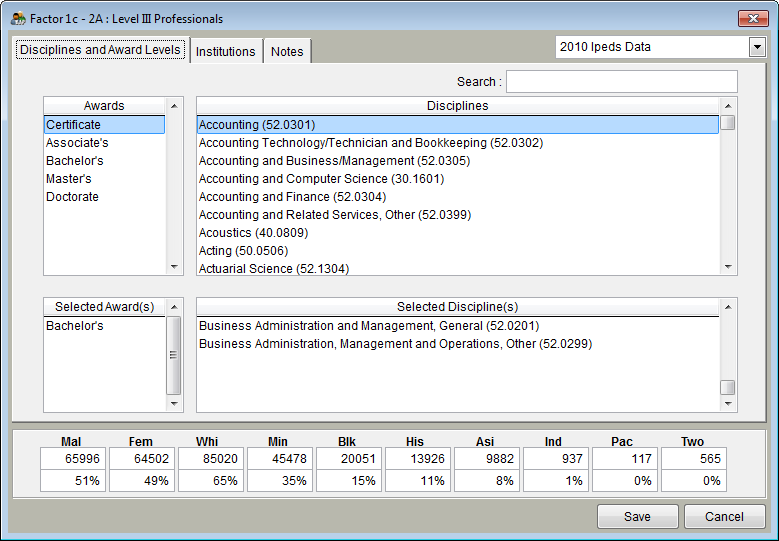Click the Min percentage field 35%
779x541 pixels.
click(x=280, y=481)
